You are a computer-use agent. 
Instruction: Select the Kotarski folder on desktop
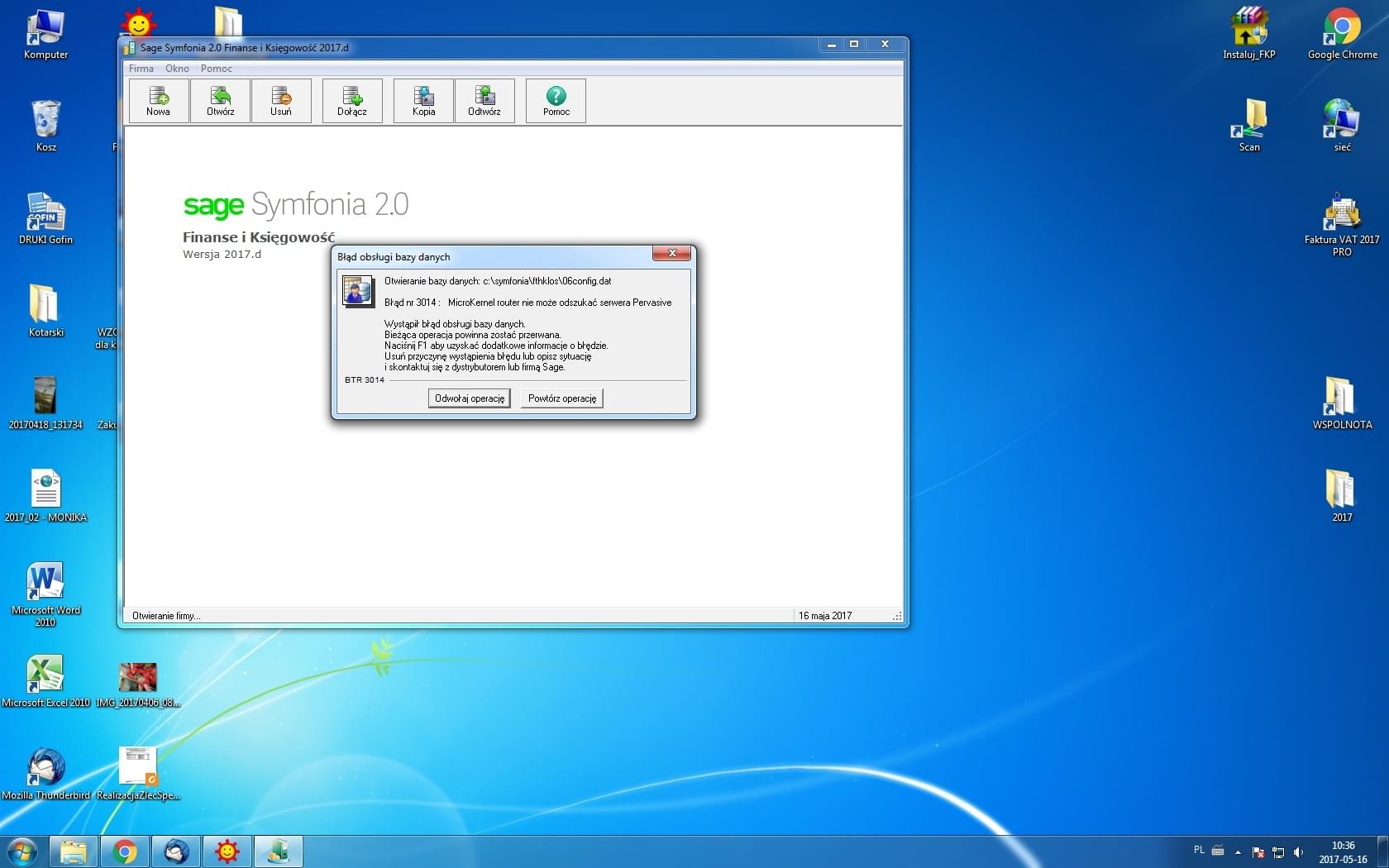[x=45, y=312]
